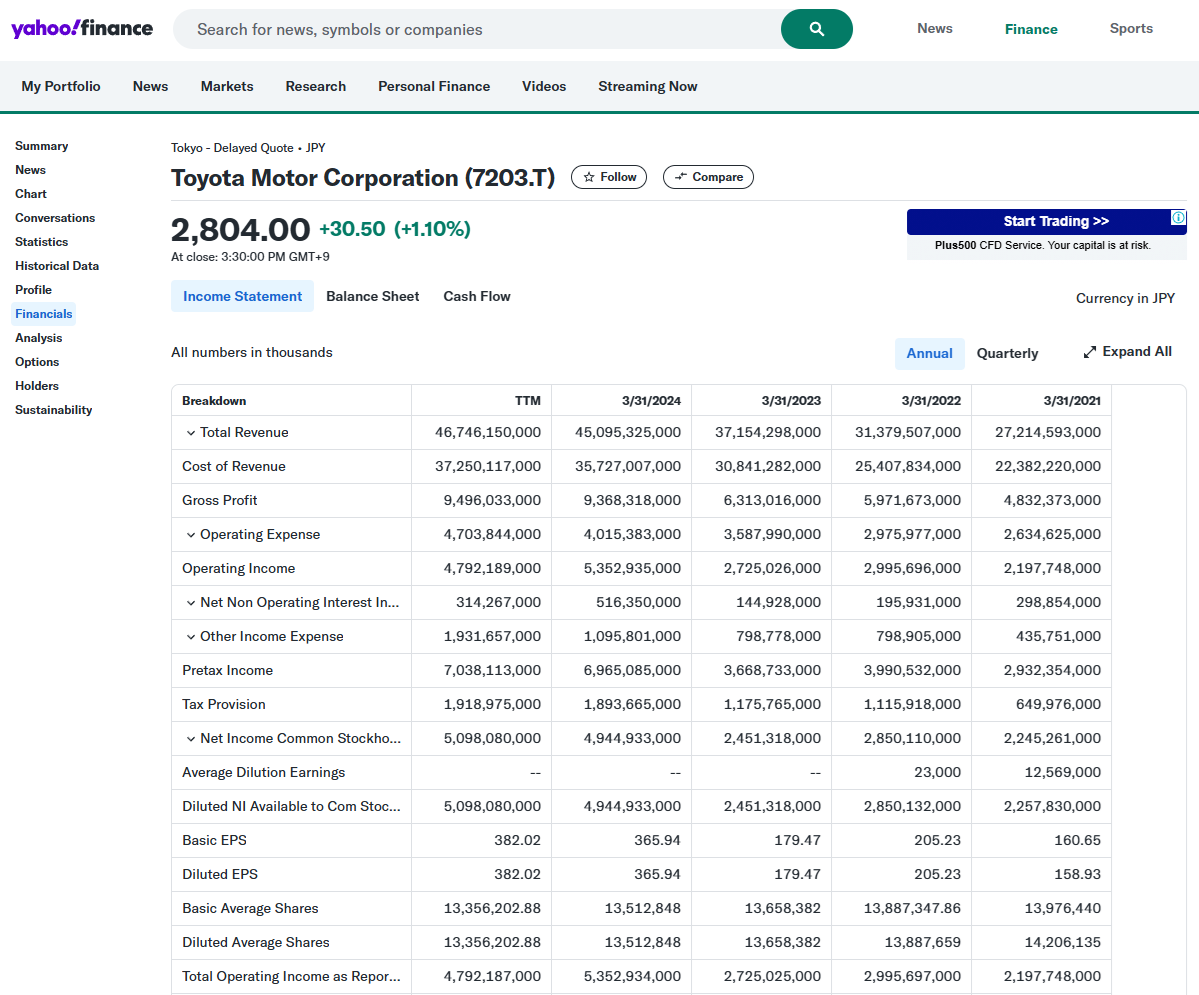Collapse the Total Revenue row chevron
Screen dimensions: 1199x995
tap(191, 432)
